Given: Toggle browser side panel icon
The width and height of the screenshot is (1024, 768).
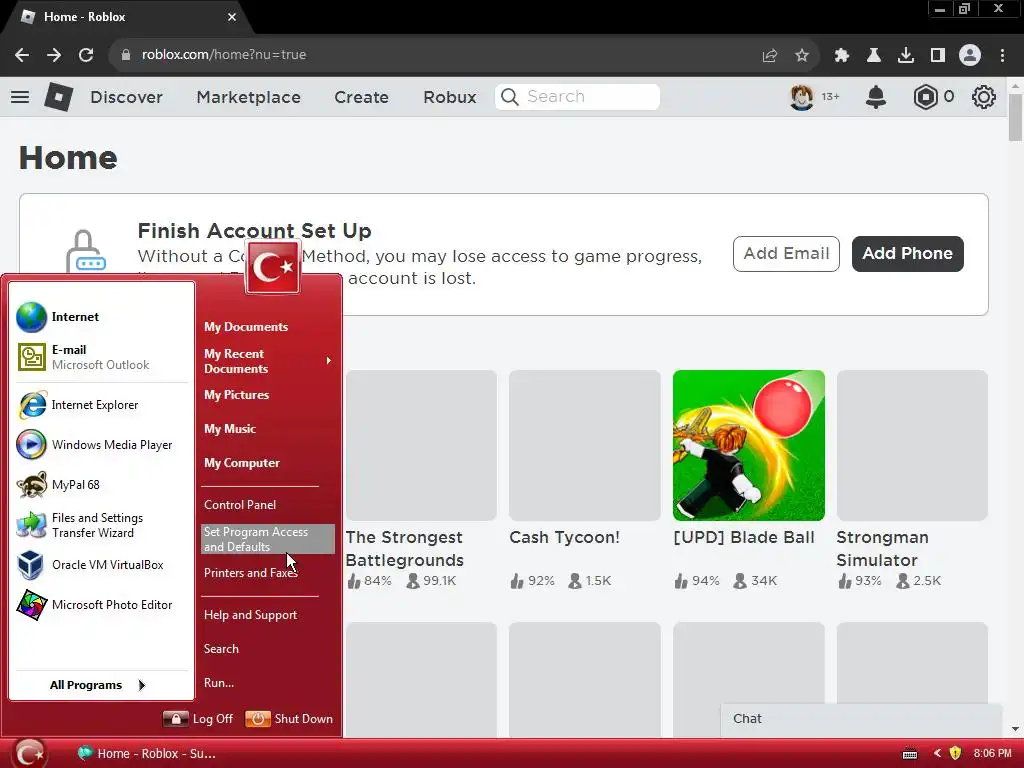Looking at the screenshot, I should (x=938, y=56).
